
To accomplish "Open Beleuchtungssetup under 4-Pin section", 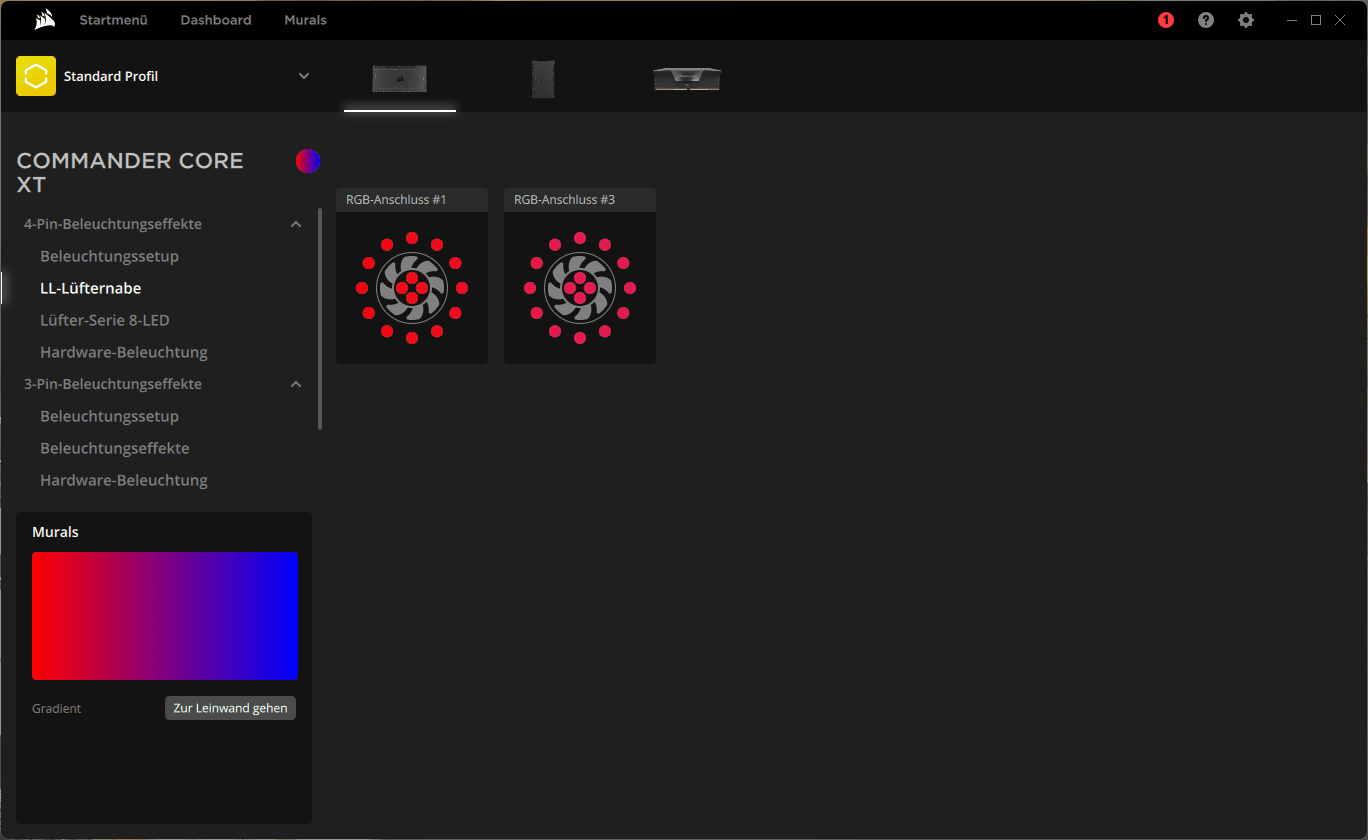I will [x=110, y=256].
